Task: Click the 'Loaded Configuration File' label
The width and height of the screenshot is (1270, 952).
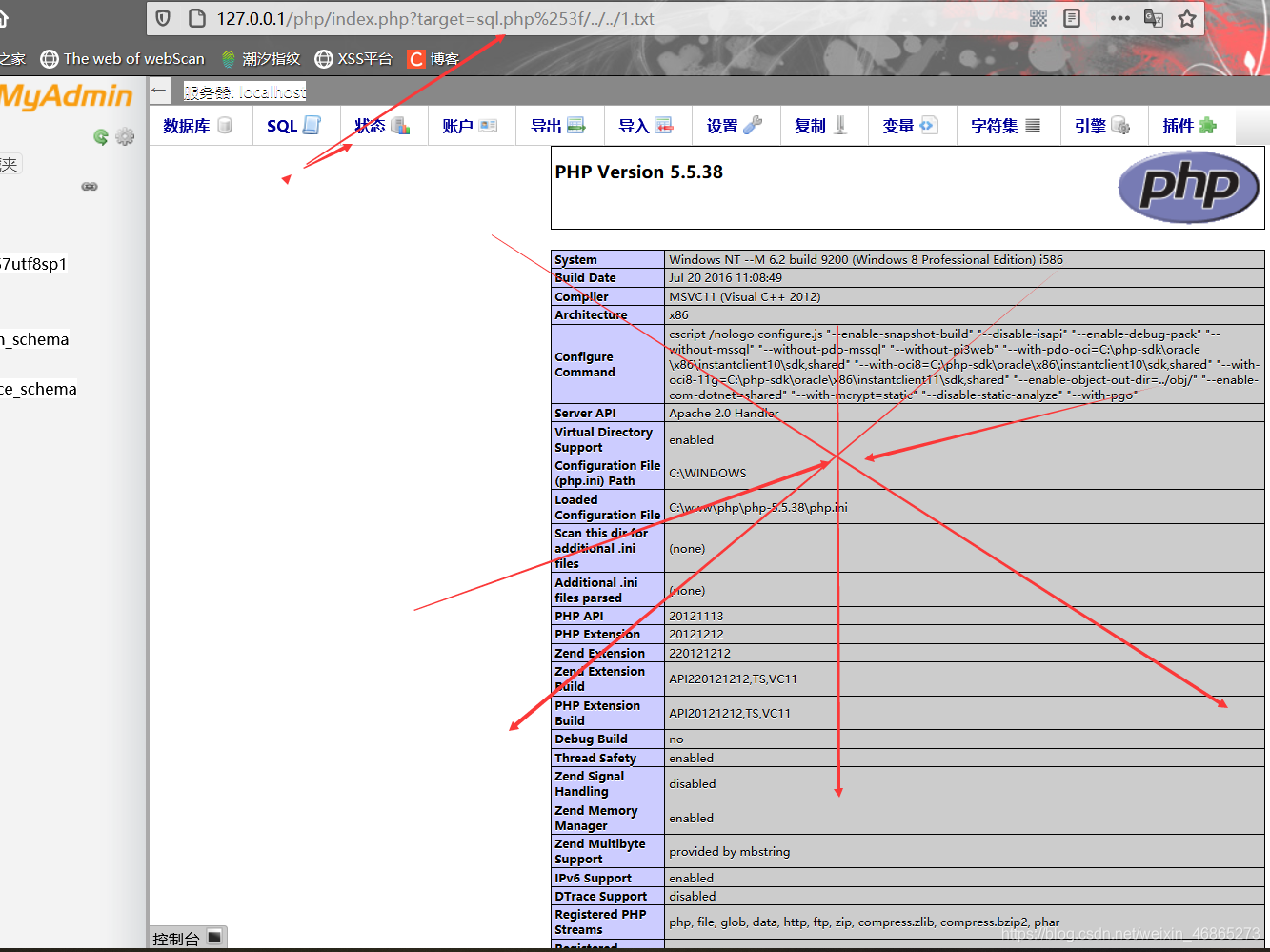Action: 607,507
